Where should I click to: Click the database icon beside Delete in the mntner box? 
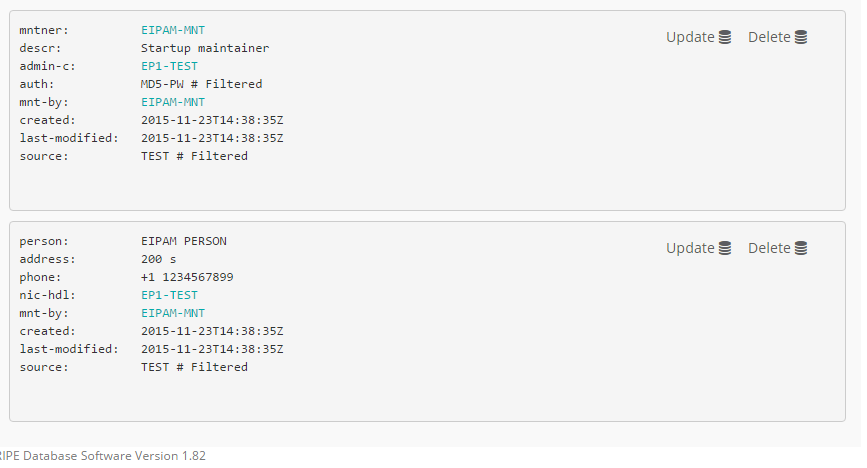point(801,37)
